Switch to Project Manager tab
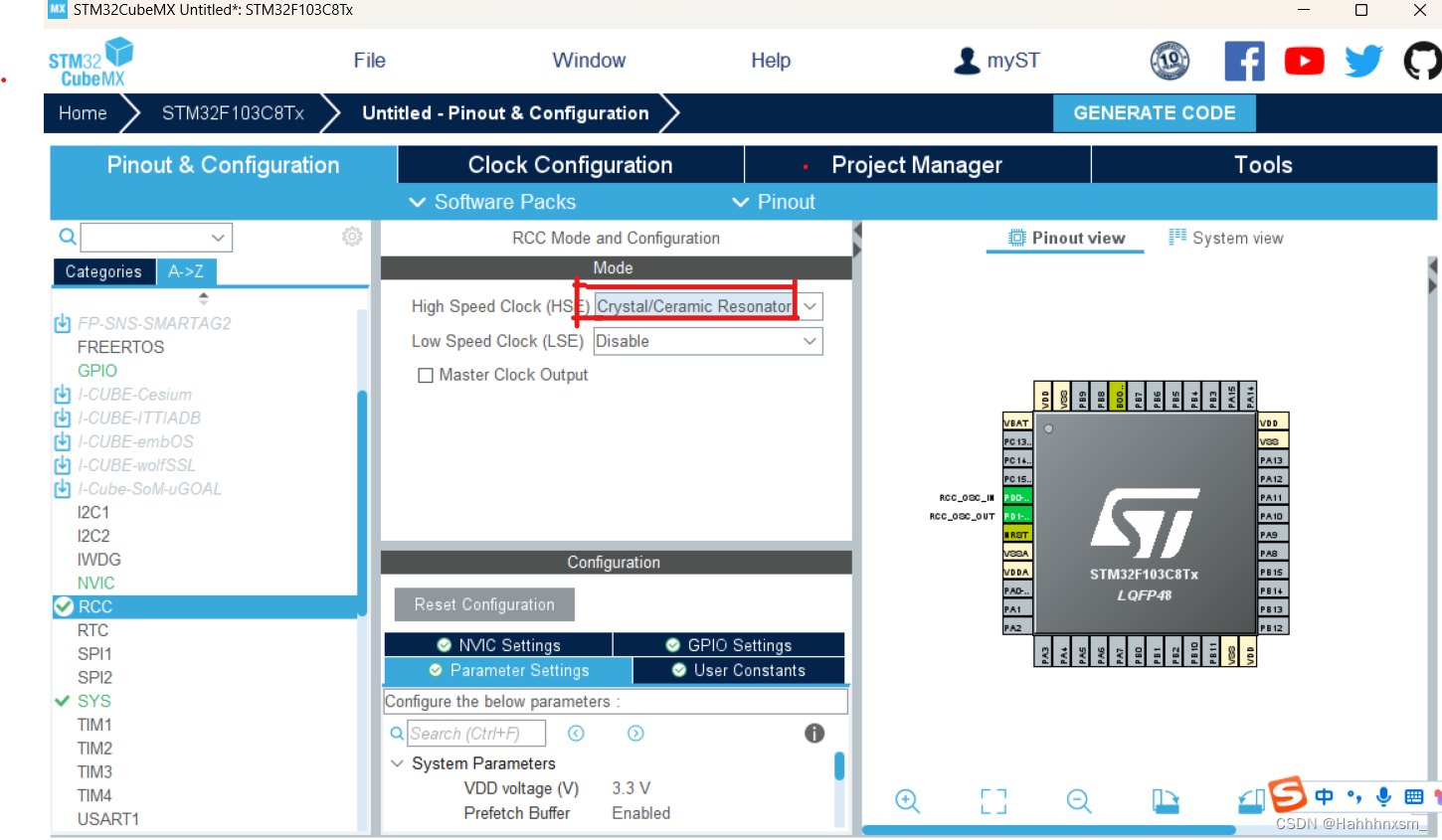Screen dimensions: 1442x840 tap(917, 165)
